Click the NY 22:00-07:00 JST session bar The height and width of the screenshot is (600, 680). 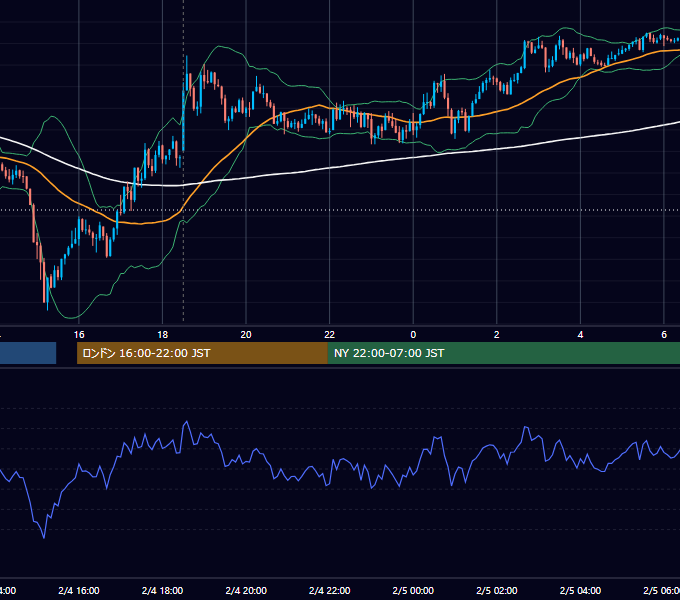point(504,353)
